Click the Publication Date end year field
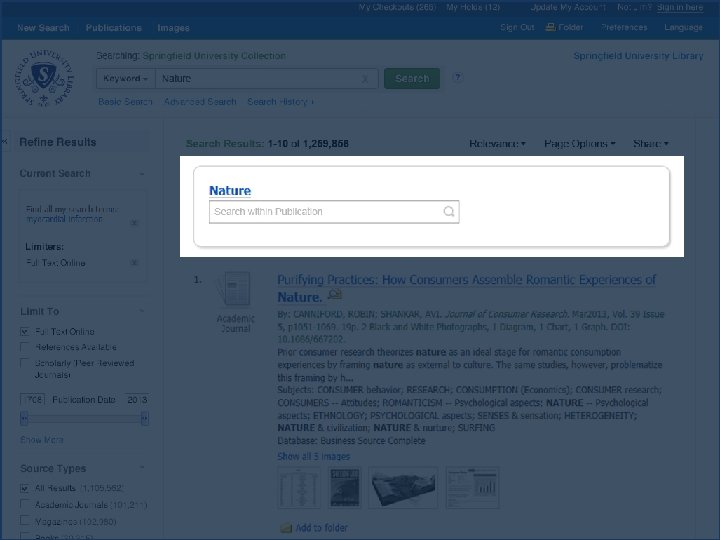The image size is (720, 540). (x=137, y=399)
